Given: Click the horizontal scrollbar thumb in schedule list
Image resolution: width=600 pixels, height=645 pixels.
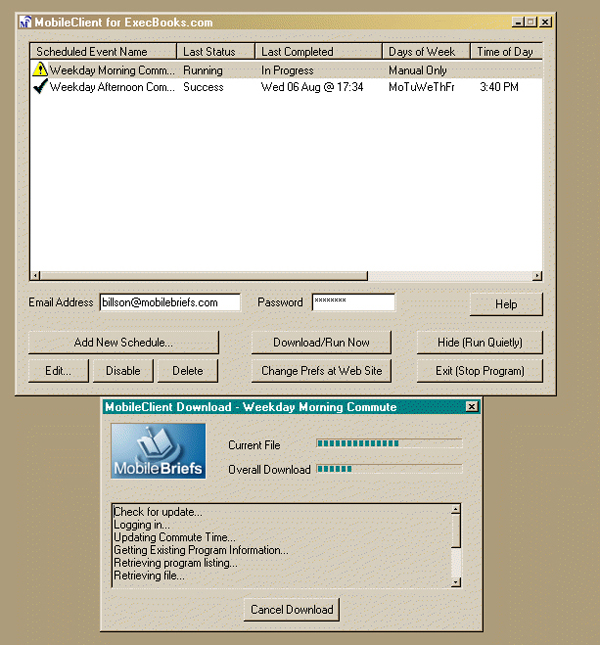Looking at the screenshot, I should pos(204,276).
